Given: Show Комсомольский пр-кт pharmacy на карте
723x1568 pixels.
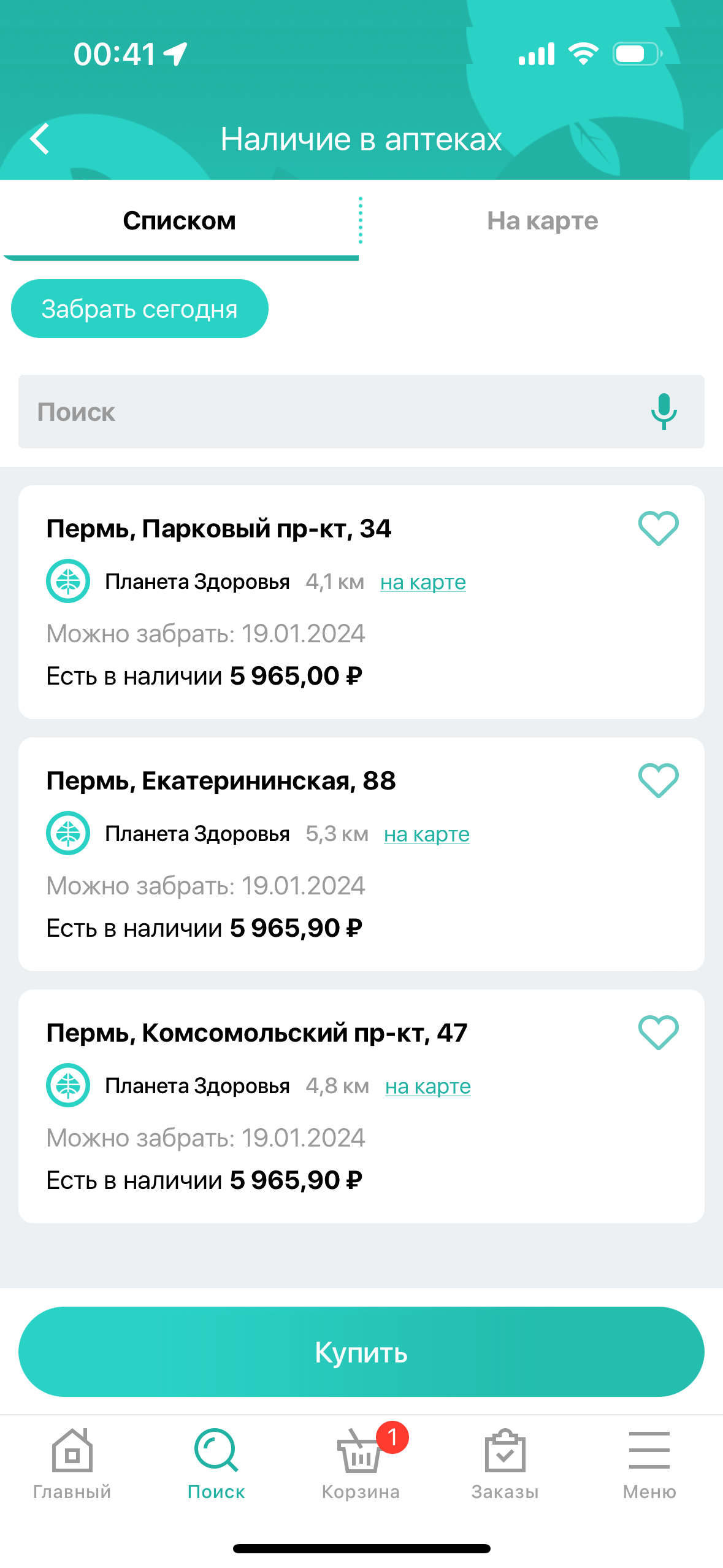Looking at the screenshot, I should coord(427,1086).
